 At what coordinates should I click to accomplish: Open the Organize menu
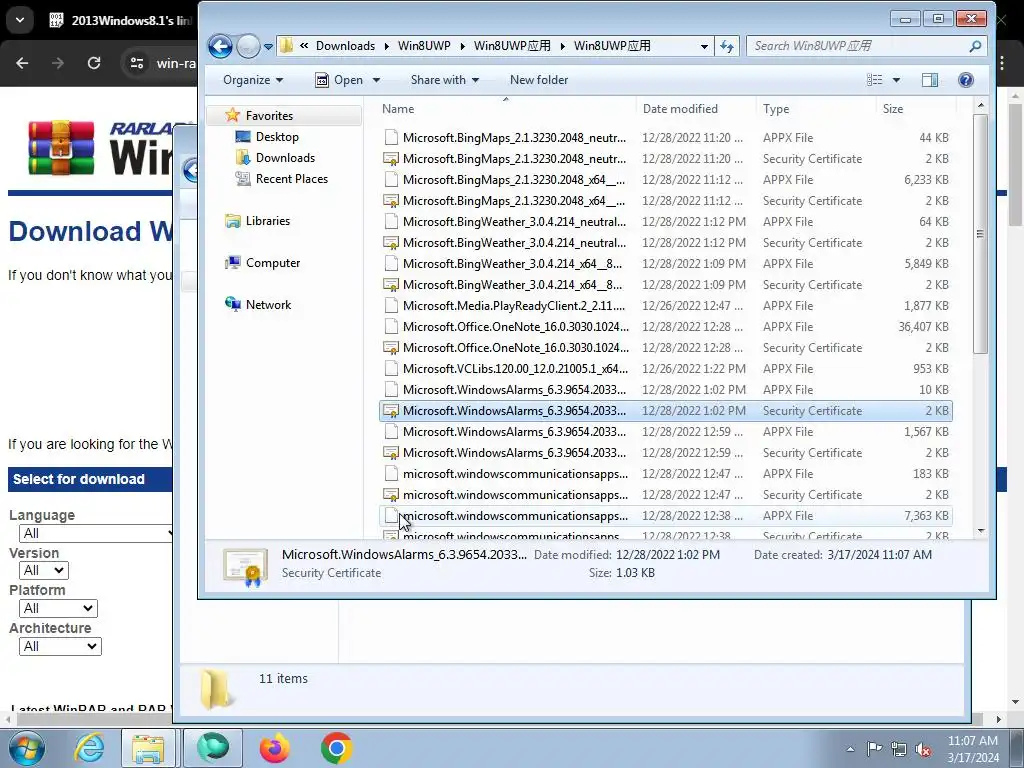click(253, 80)
